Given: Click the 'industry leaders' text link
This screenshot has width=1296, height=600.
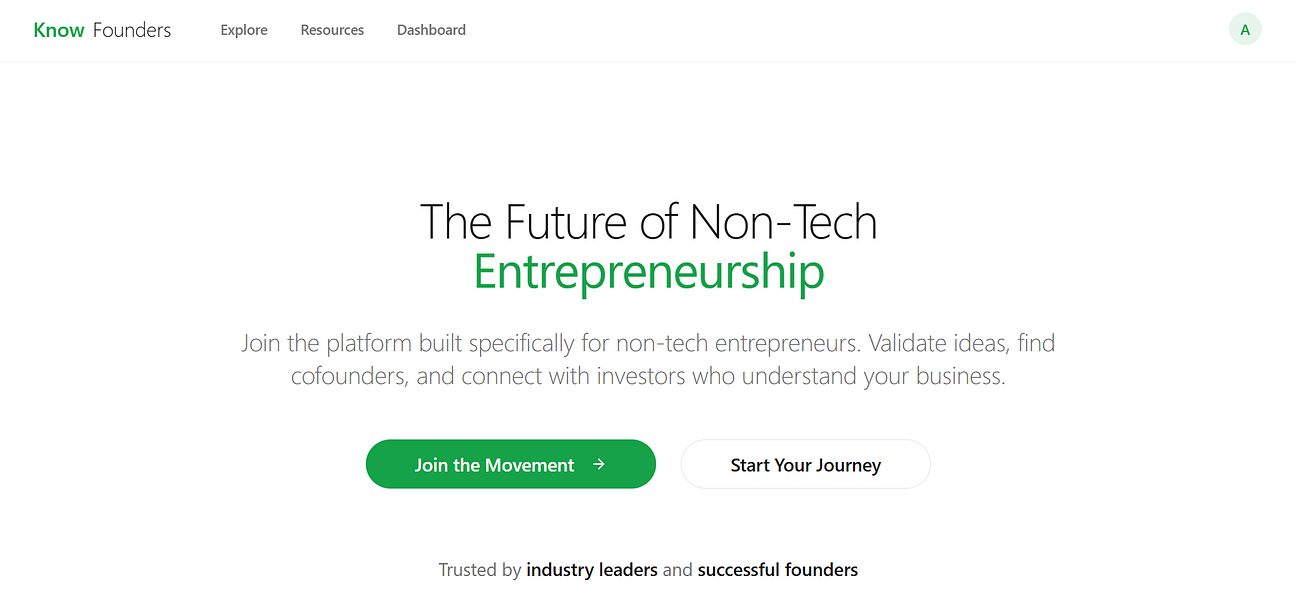Looking at the screenshot, I should click(591, 569).
